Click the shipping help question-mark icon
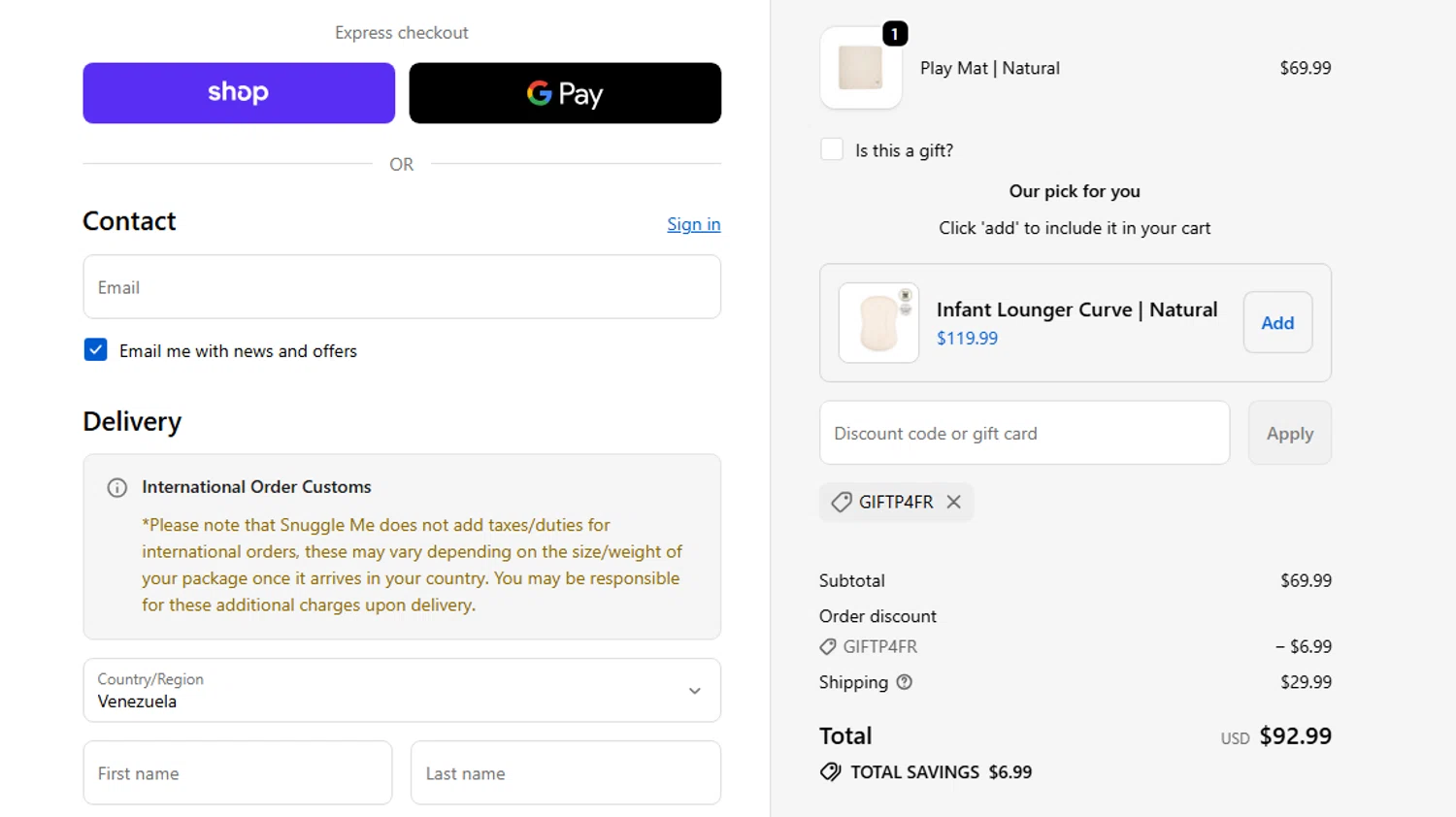This screenshot has width=1456, height=817. (x=905, y=682)
